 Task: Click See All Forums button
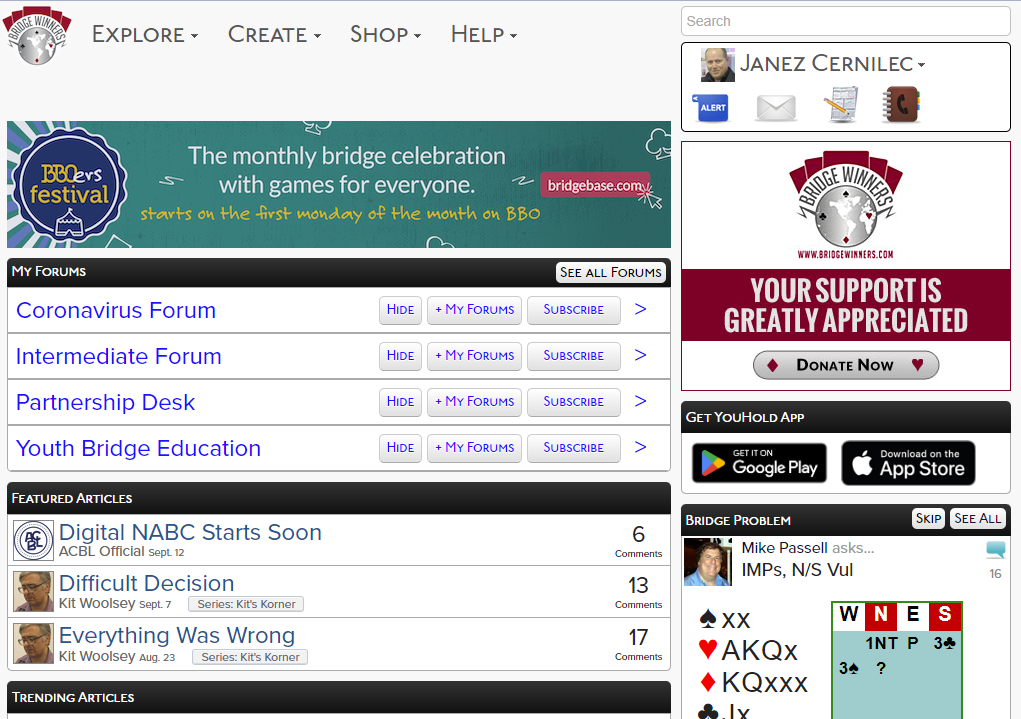pos(611,272)
